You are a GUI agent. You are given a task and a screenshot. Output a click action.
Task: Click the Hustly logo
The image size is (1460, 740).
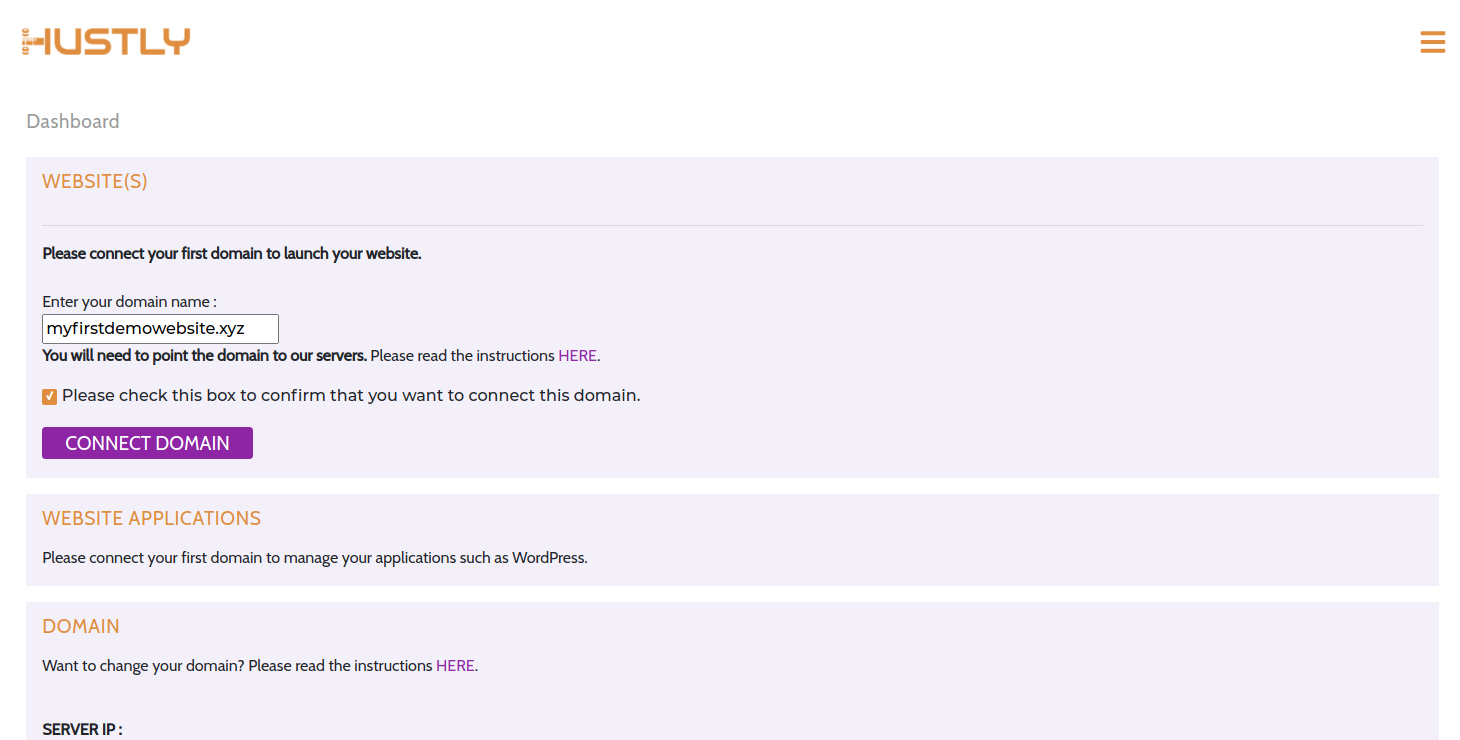(x=105, y=41)
